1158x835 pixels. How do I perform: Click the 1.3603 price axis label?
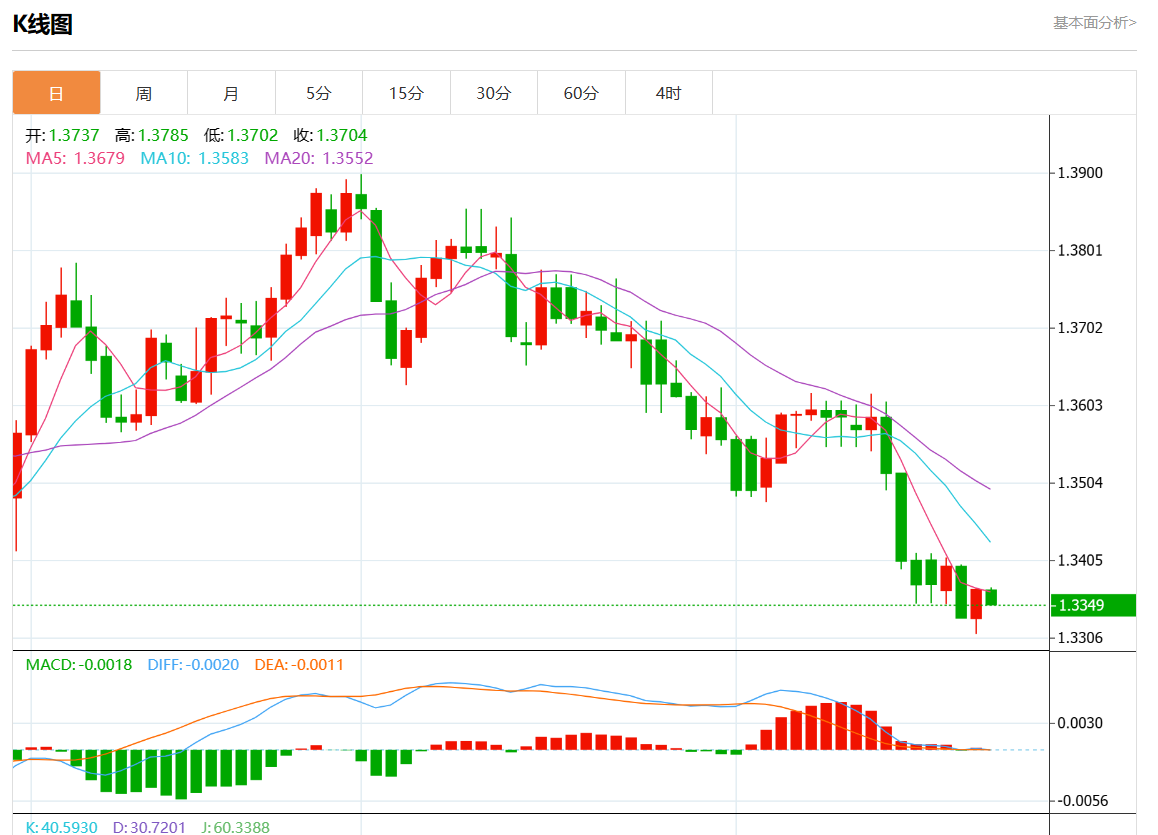1080,405
